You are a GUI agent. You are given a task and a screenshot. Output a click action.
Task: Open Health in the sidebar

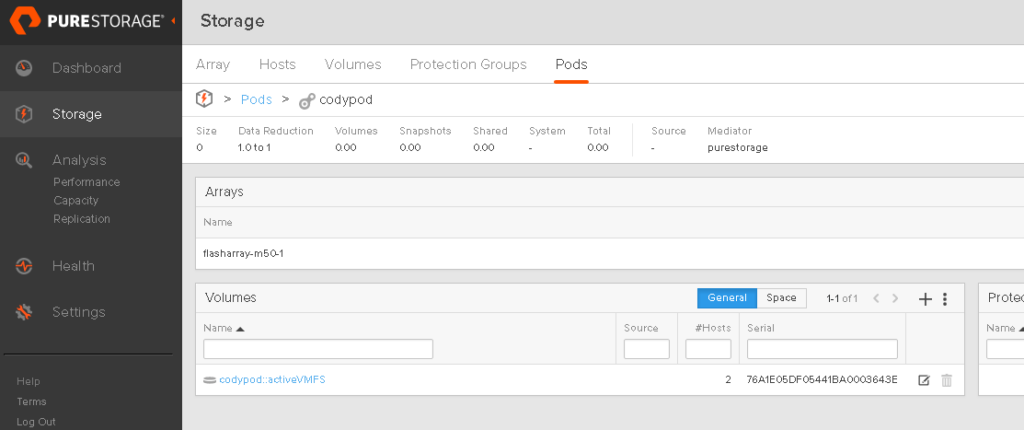73,266
